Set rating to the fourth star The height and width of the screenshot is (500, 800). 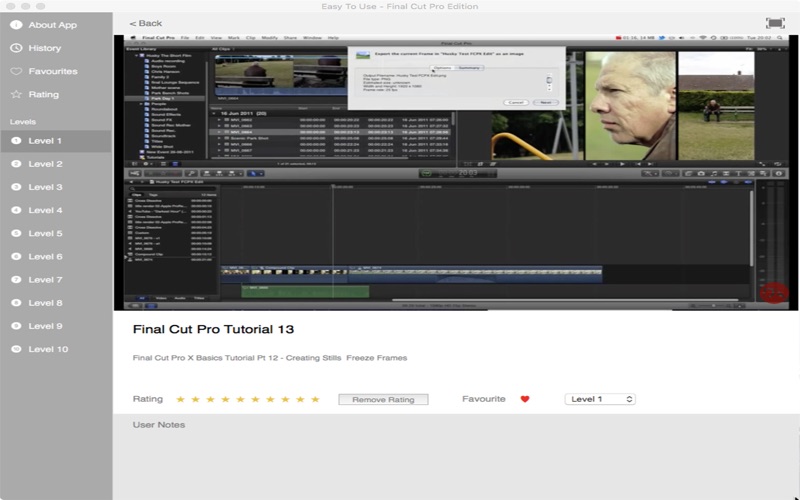click(x=225, y=399)
